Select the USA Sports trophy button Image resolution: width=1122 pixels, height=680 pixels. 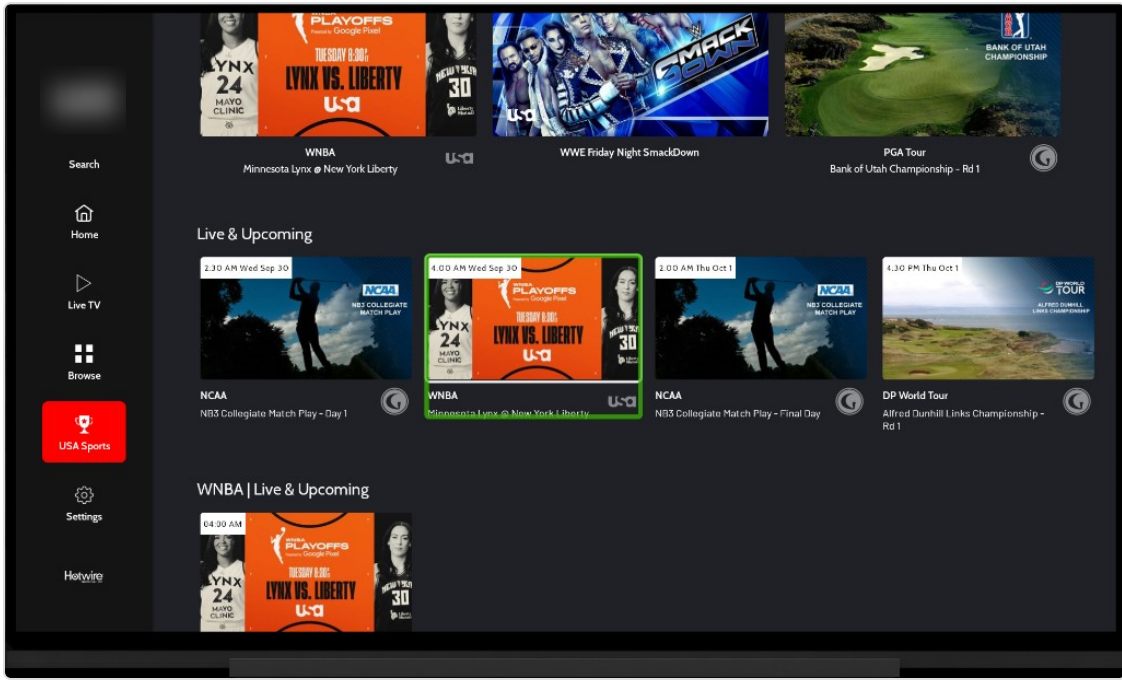coord(84,432)
